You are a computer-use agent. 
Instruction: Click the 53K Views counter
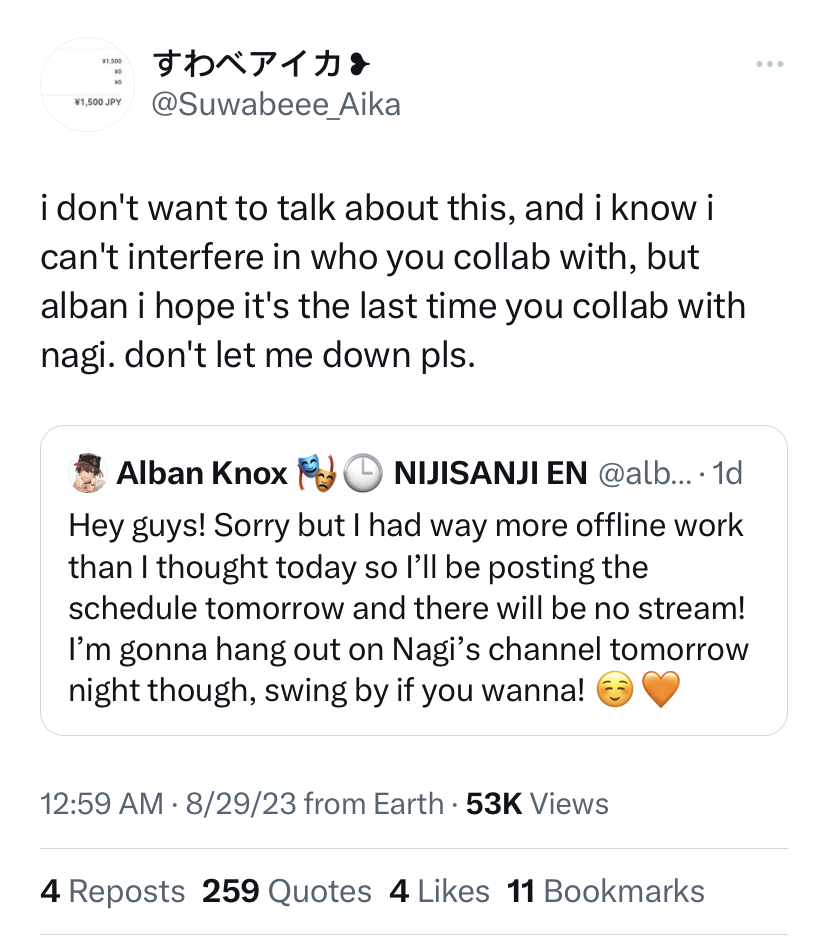537,803
